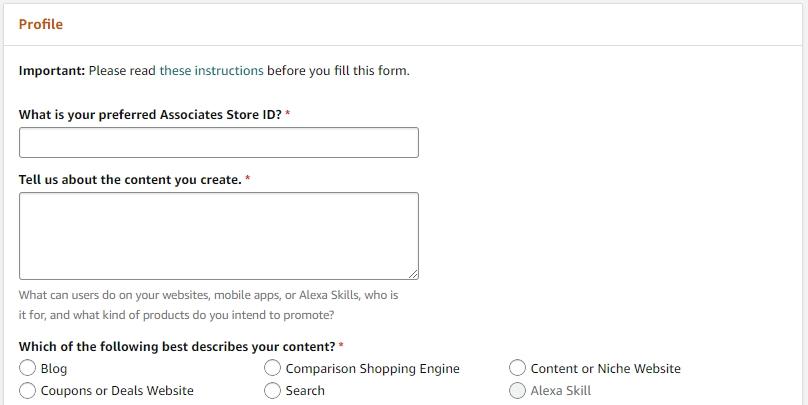Pick the Search radio button
Image resolution: width=808 pixels, height=405 pixels.
pos(272,390)
